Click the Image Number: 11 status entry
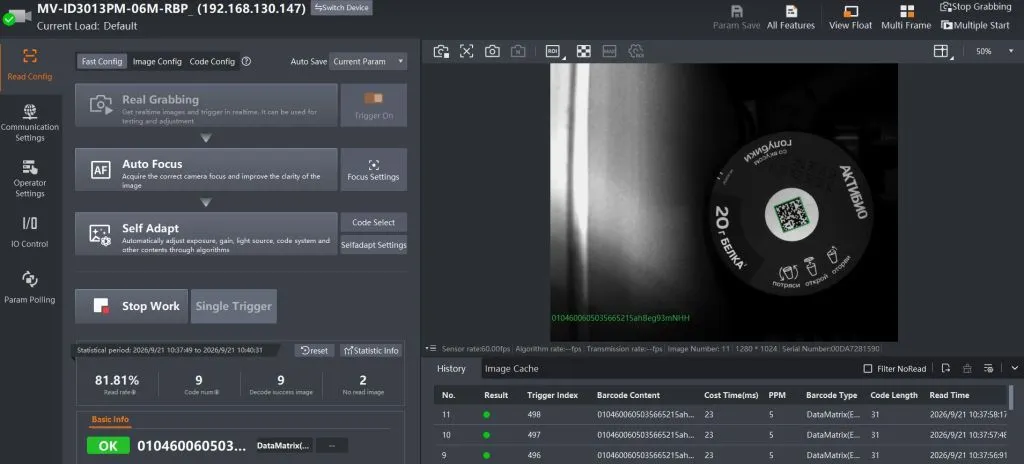The width and height of the screenshot is (1024, 464). [701, 349]
